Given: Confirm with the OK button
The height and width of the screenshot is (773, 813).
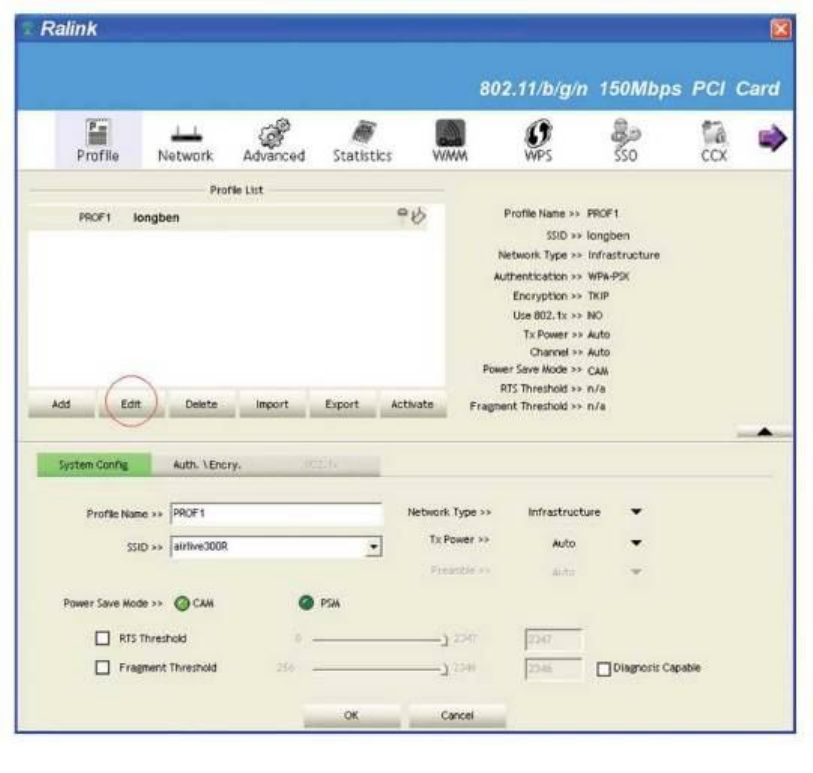Looking at the screenshot, I should pos(352,715).
